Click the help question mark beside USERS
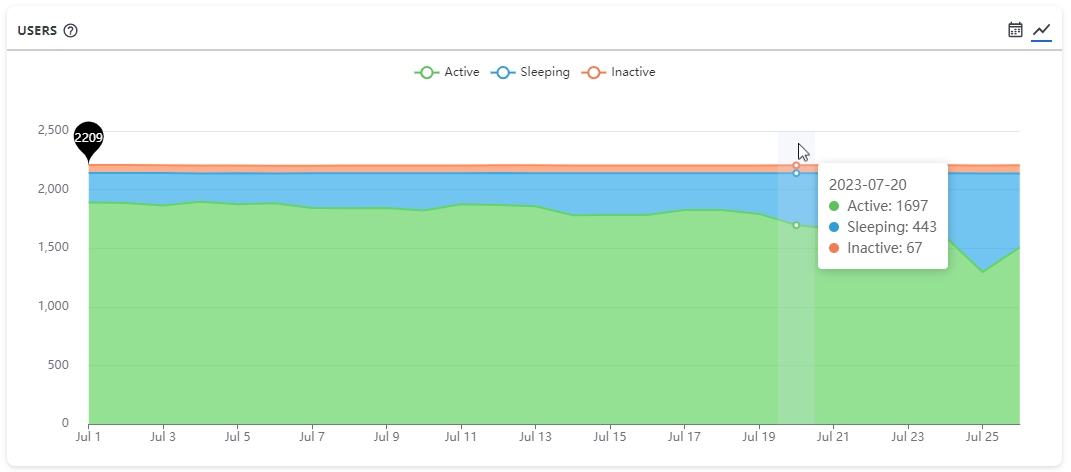Viewport: 1071px width, 472px height. click(x=70, y=30)
